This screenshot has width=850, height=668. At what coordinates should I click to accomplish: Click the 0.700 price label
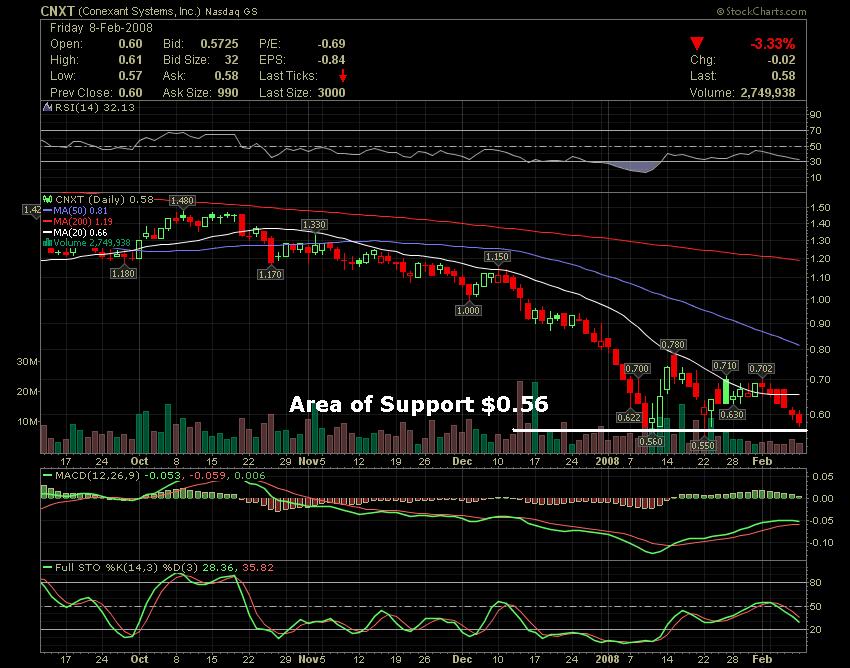(637, 369)
